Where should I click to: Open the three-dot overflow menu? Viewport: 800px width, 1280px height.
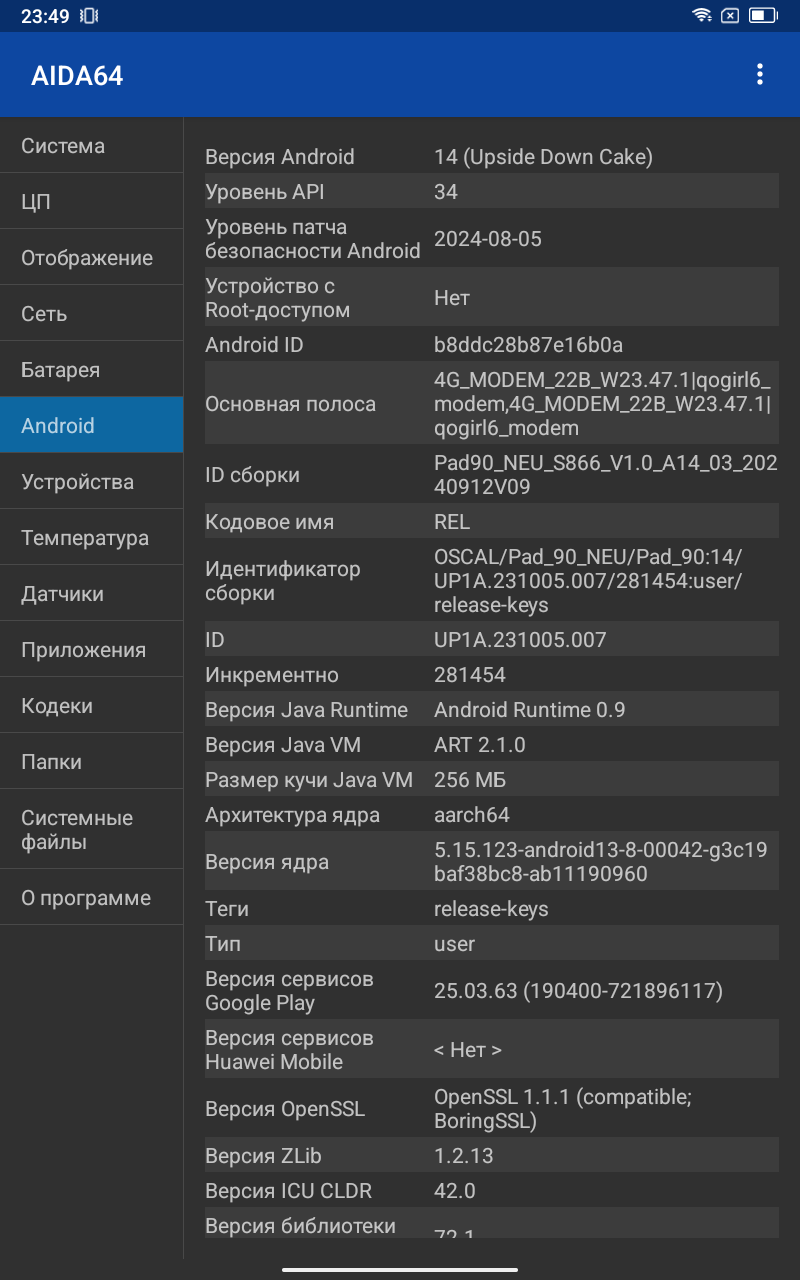[x=760, y=74]
